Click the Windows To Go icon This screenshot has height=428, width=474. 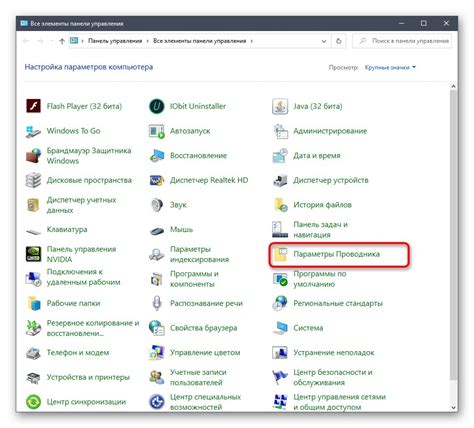(x=33, y=131)
